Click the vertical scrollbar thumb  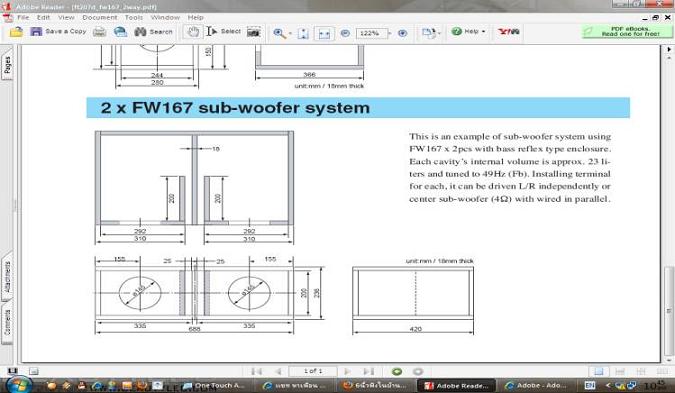pos(669,310)
